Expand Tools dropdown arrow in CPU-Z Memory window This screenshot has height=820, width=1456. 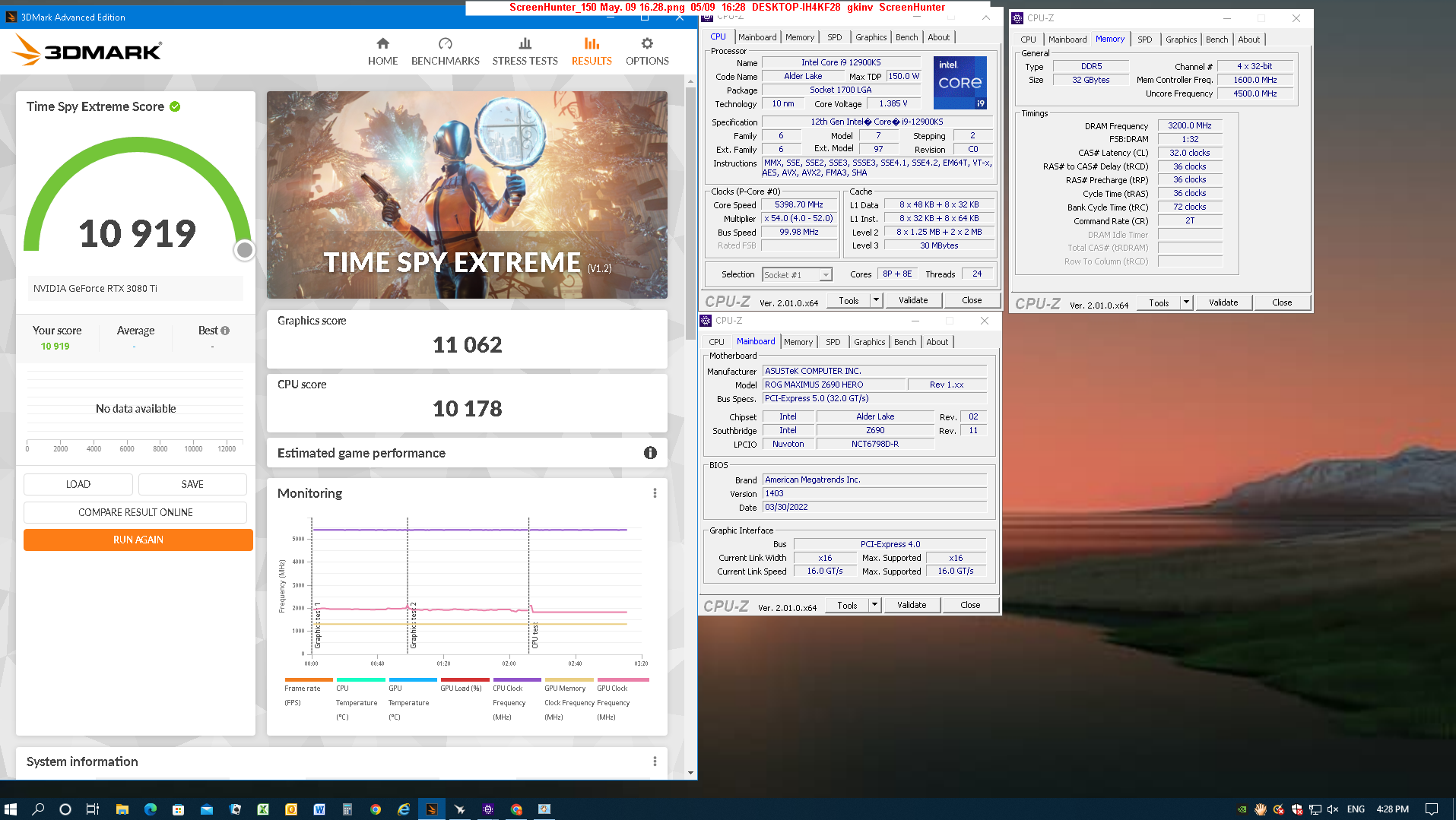(x=1186, y=302)
